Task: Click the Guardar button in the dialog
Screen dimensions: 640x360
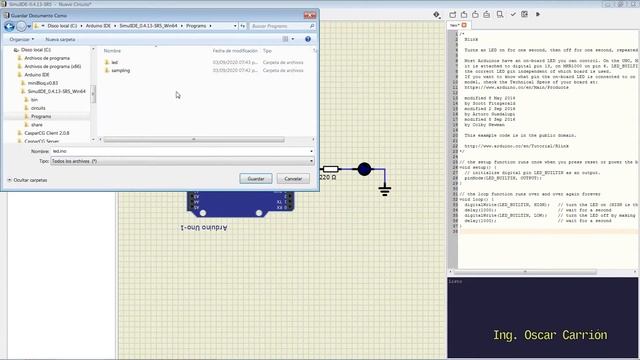Action: pos(256,179)
